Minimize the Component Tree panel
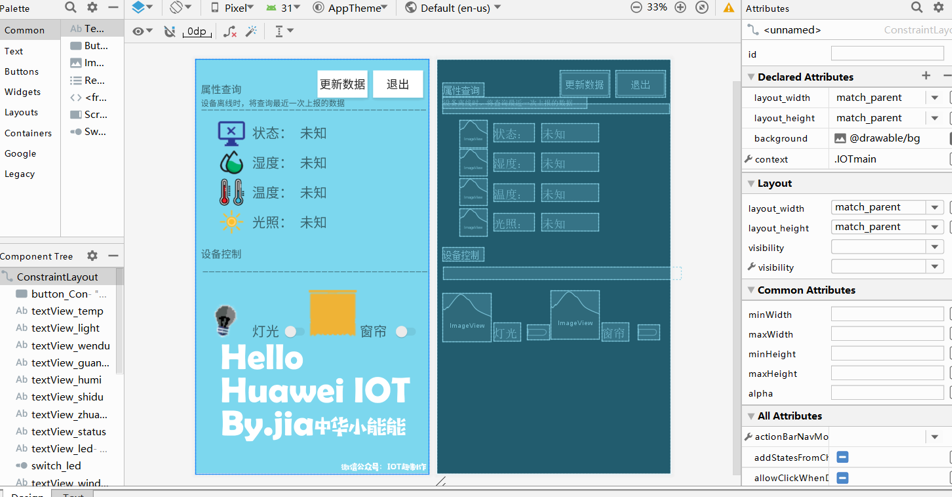 113,255
